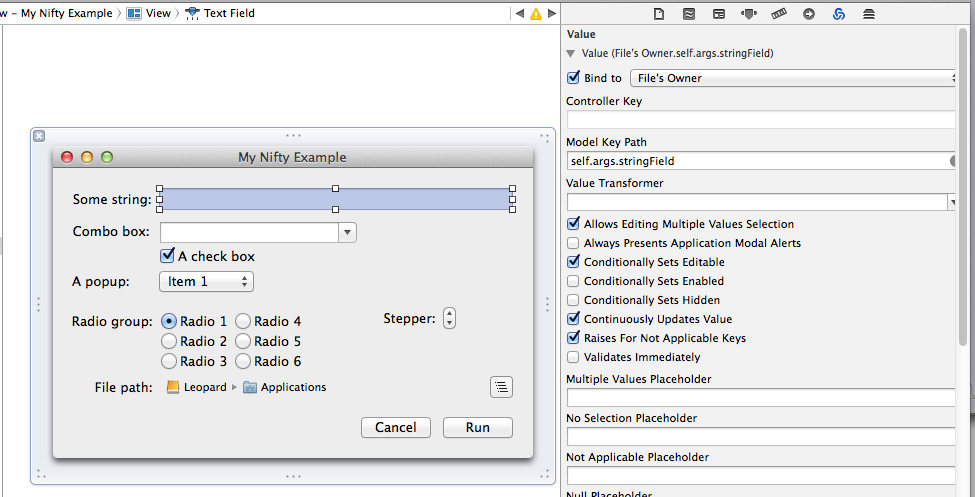Select the Radio 5 option
Image resolution: width=975 pixels, height=497 pixels.
tap(243, 341)
